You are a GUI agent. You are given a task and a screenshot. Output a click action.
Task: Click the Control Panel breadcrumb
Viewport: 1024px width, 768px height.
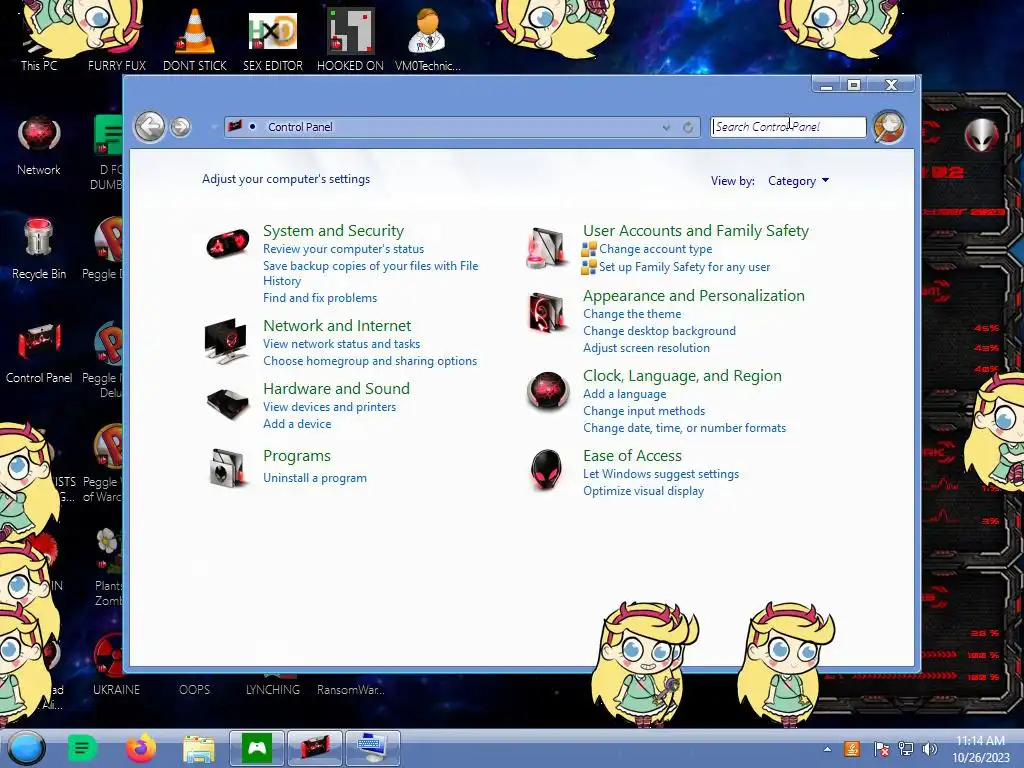click(300, 127)
